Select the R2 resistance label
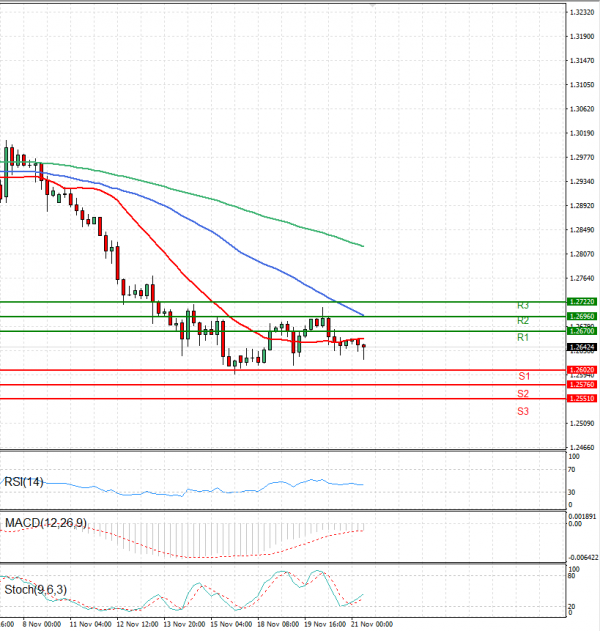The width and height of the screenshot is (600, 631). (522, 321)
